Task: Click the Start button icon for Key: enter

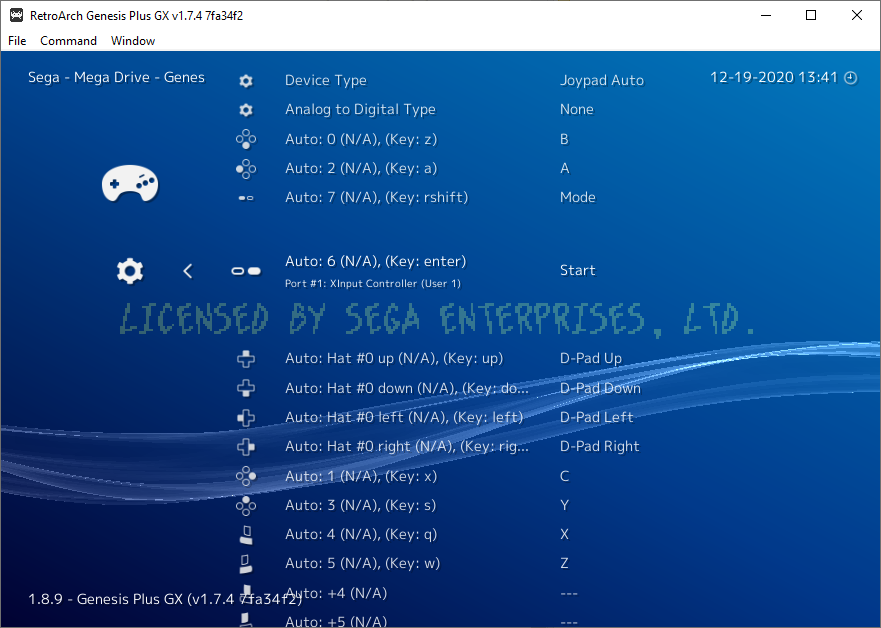Action: (x=246, y=271)
